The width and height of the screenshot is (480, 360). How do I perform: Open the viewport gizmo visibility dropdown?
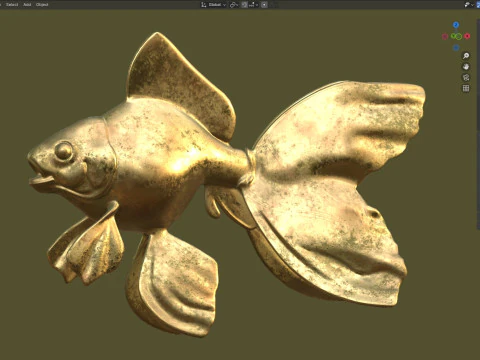tap(469, 5)
